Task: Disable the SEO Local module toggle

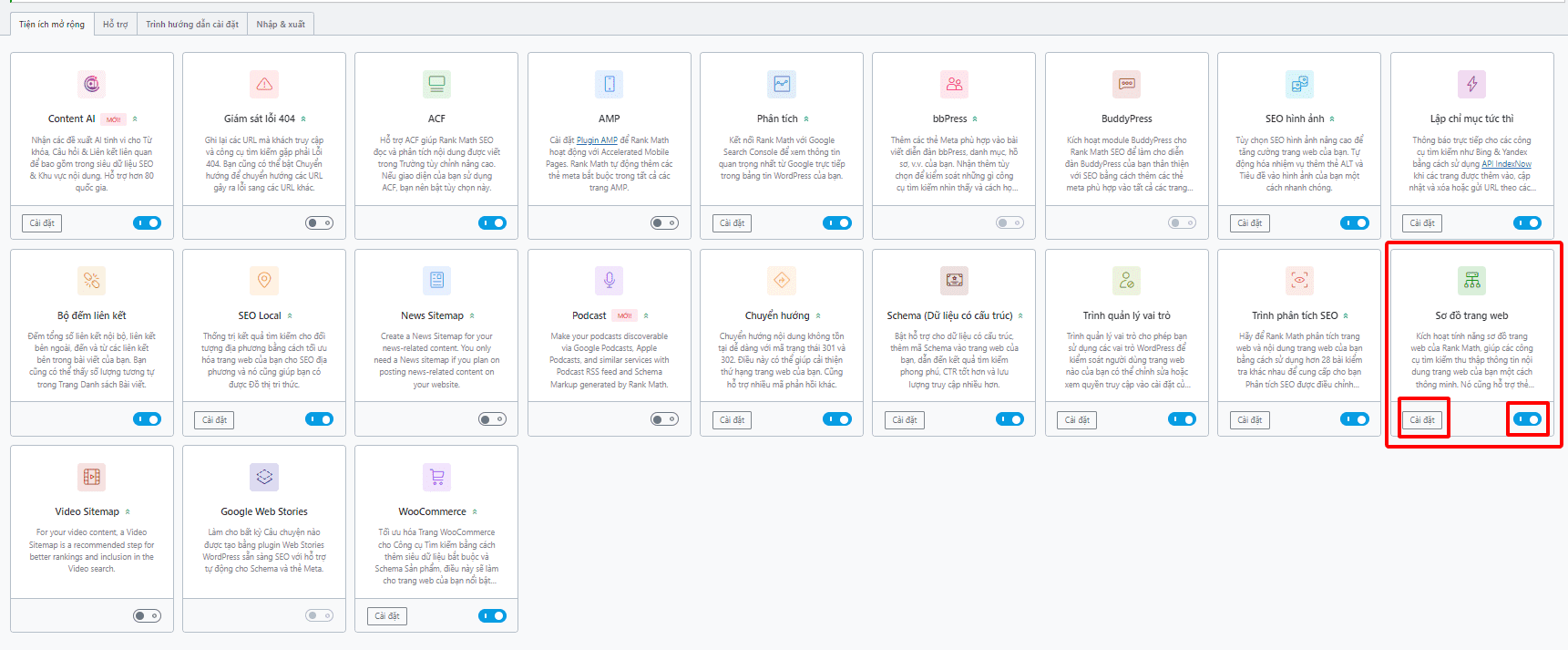Action: tap(319, 419)
